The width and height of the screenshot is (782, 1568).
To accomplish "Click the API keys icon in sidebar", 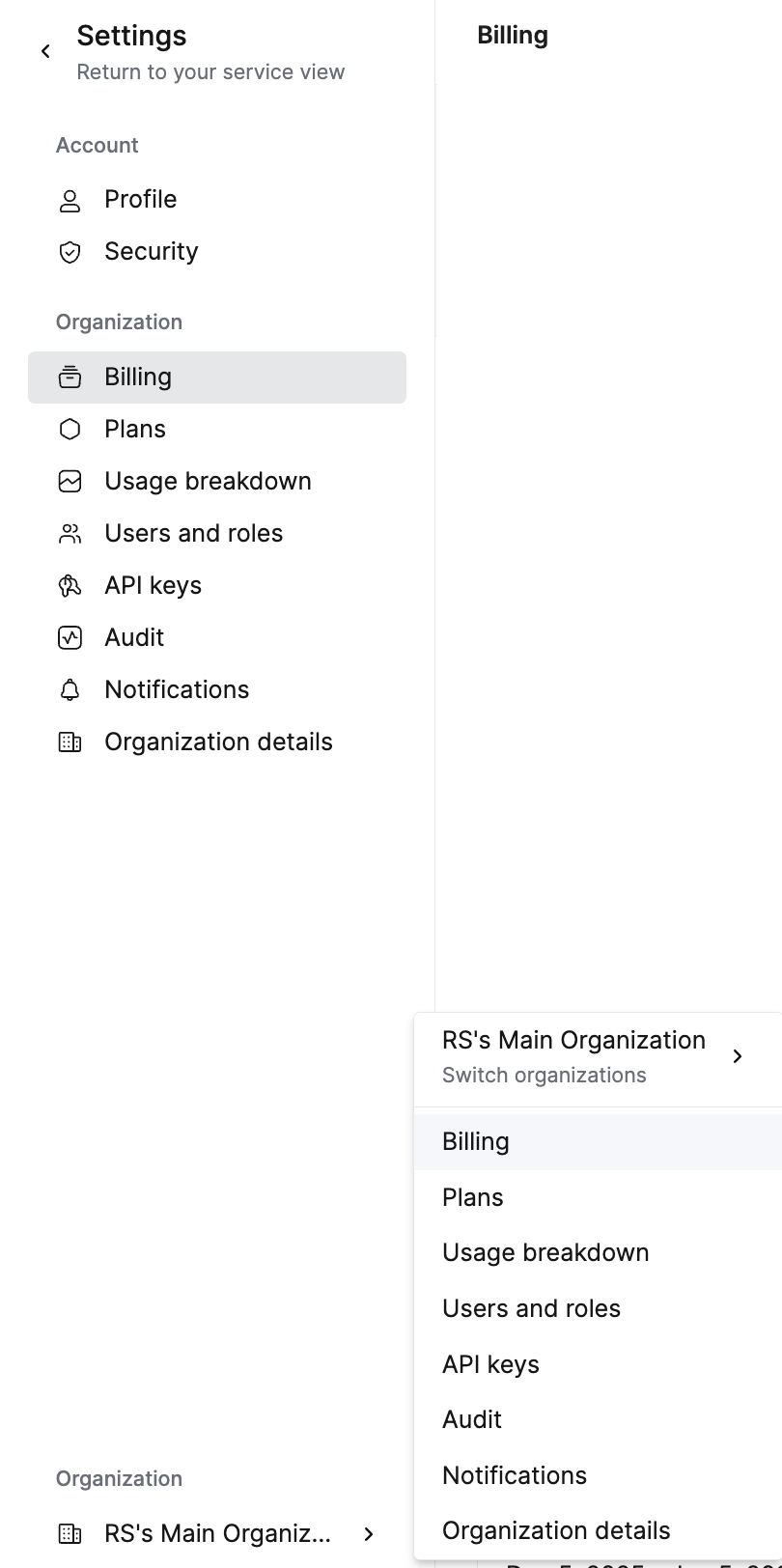I will (70, 586).
